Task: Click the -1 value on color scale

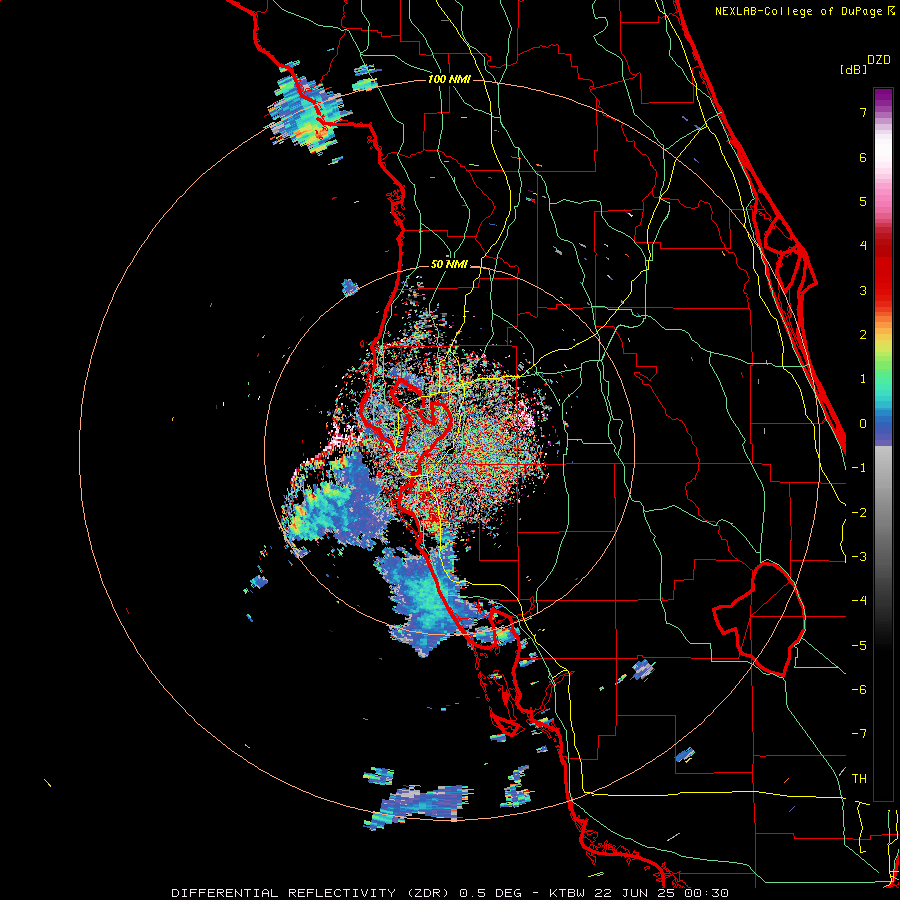Action: click(x=859, y=468)
